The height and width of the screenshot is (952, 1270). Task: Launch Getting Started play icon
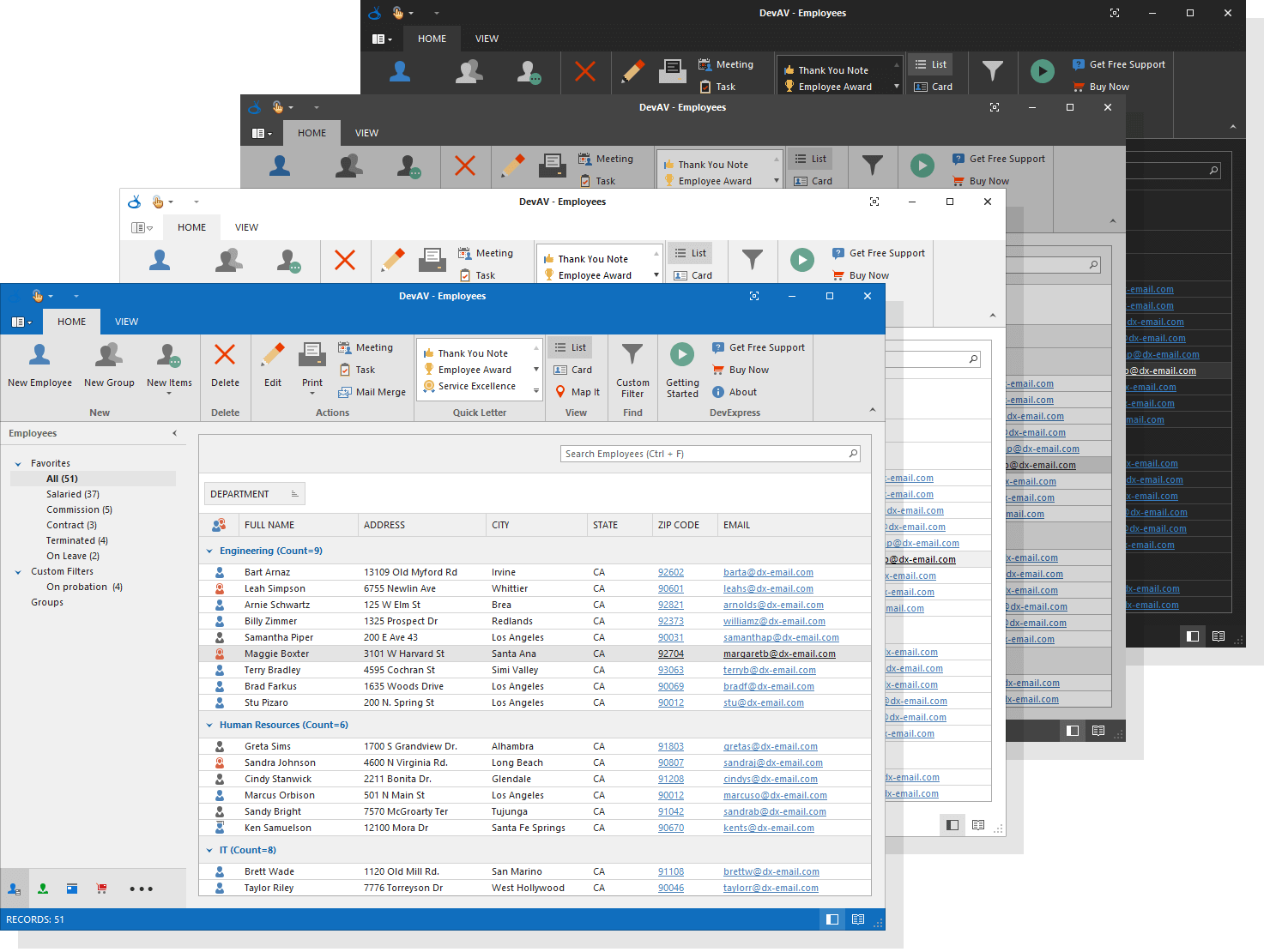(x=682, y=355)
